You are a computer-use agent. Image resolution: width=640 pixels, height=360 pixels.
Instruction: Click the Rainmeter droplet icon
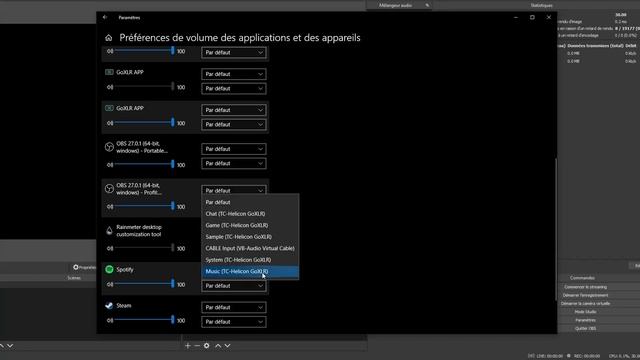109,231
